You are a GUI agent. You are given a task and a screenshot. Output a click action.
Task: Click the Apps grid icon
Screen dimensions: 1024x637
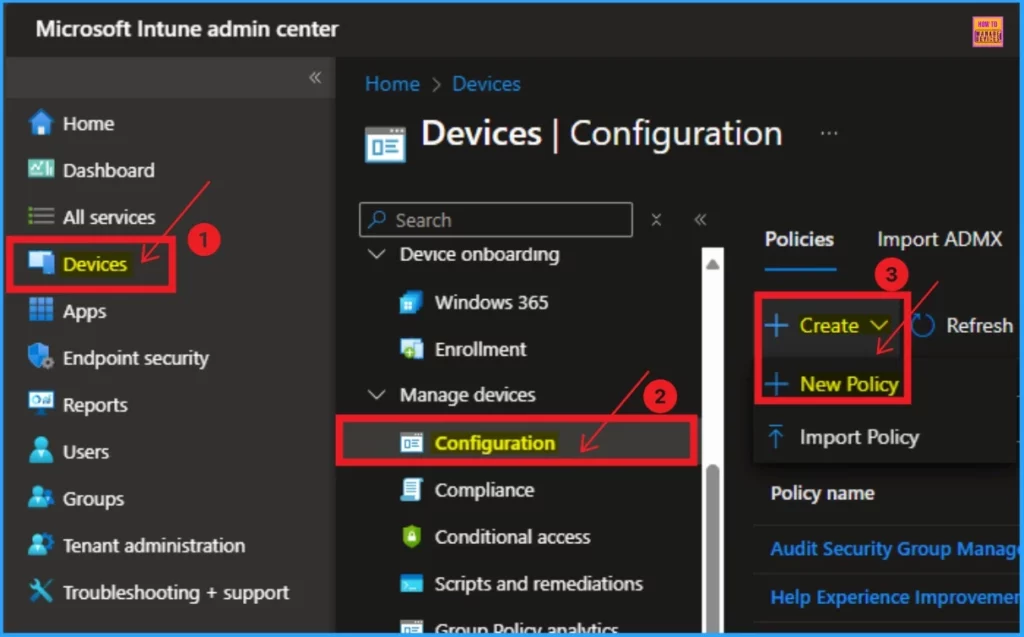tap(40, 310)
